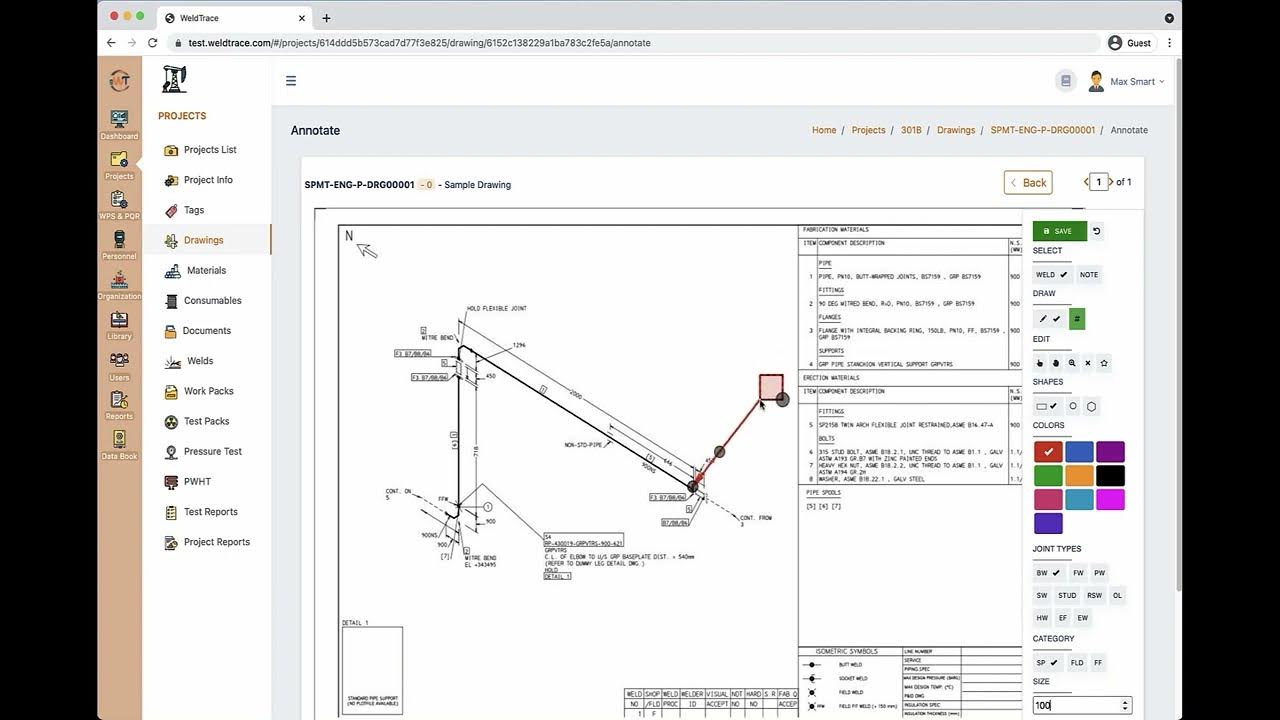The height and width of the screenshot is (720, 1280).
Task: Click the green Save button
Action: point(1059,231)
